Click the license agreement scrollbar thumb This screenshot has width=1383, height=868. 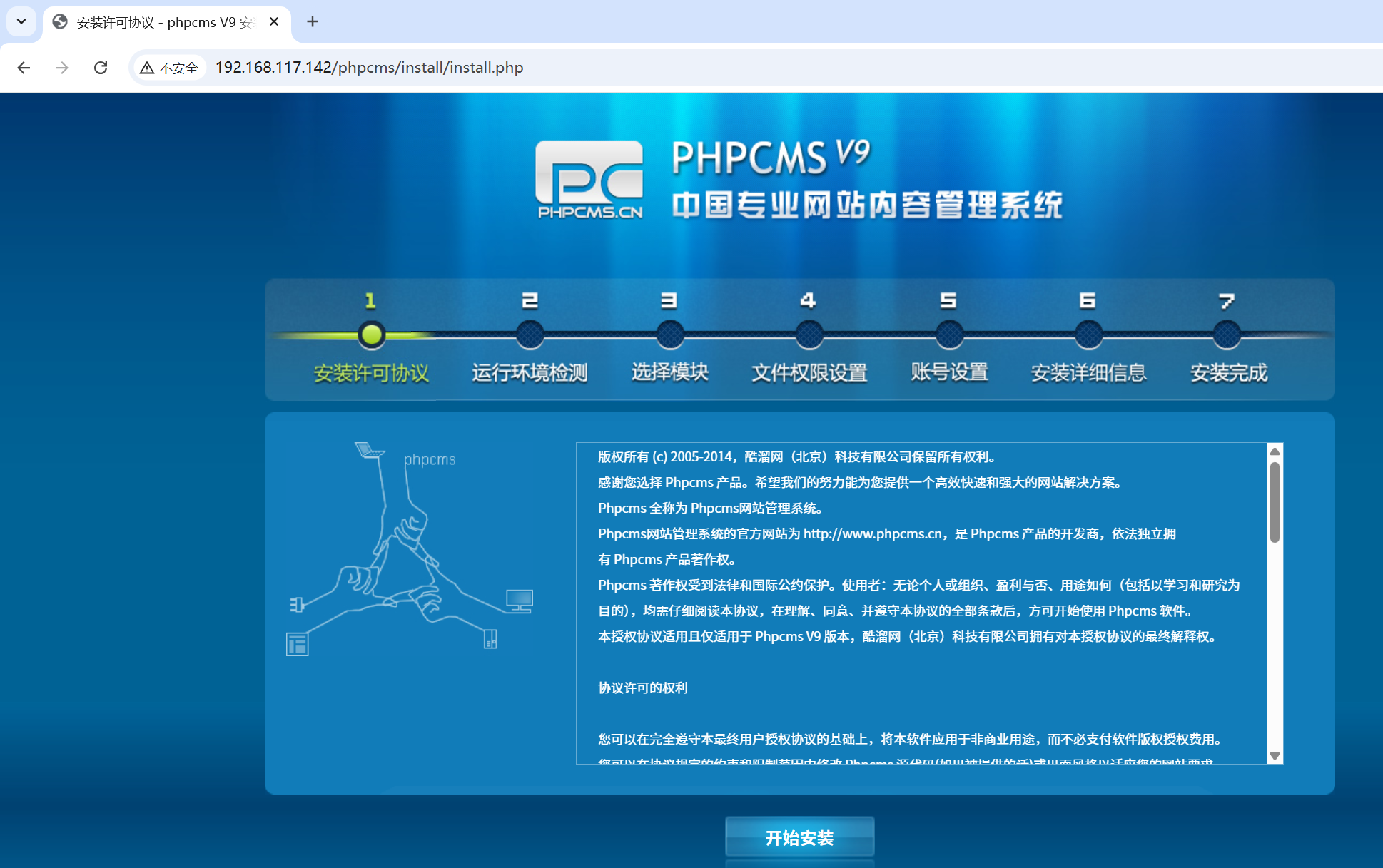(1275, 502)
